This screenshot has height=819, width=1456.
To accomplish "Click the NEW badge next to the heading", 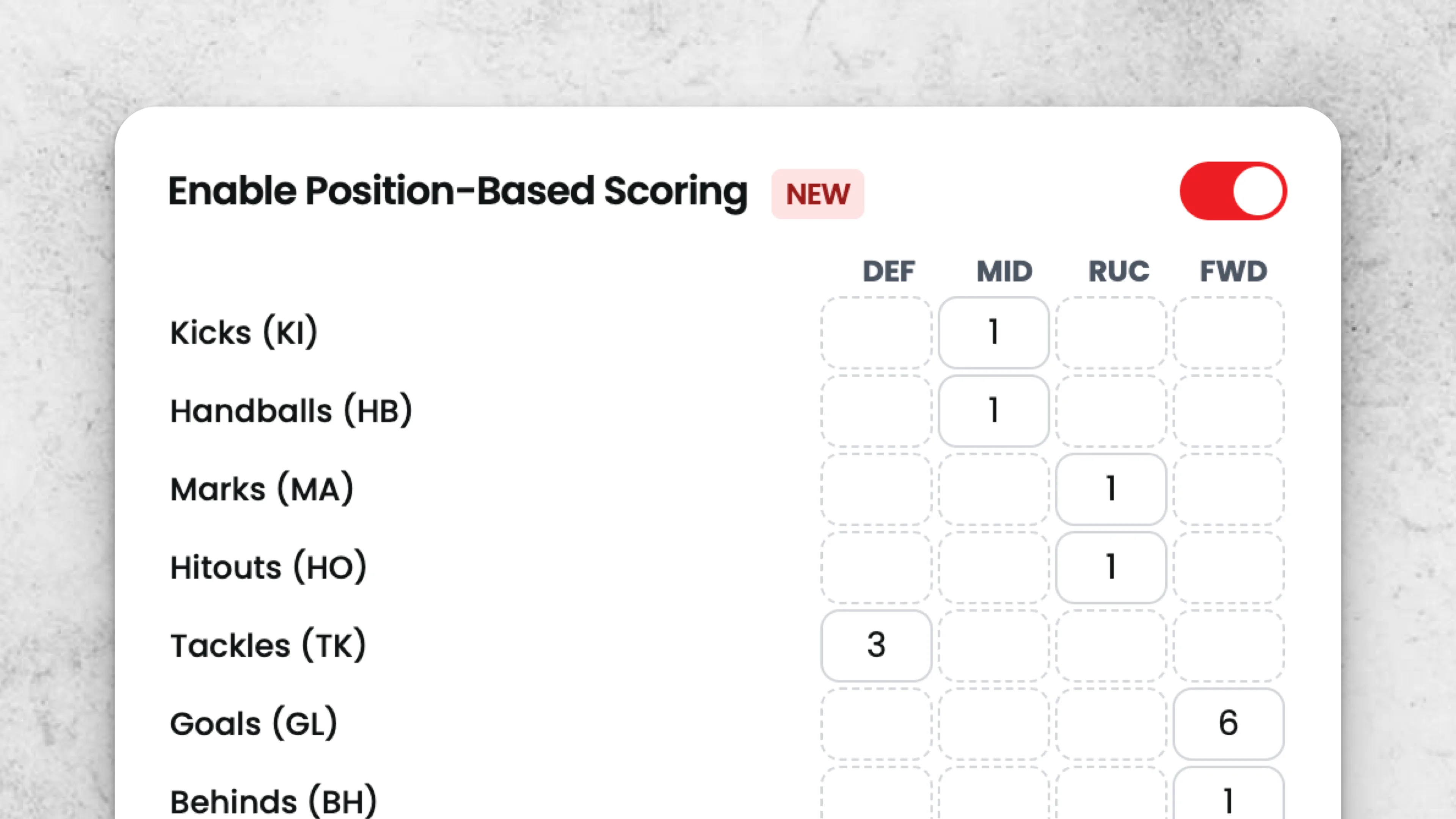I will pyautogui.click(x=817, y=194).
